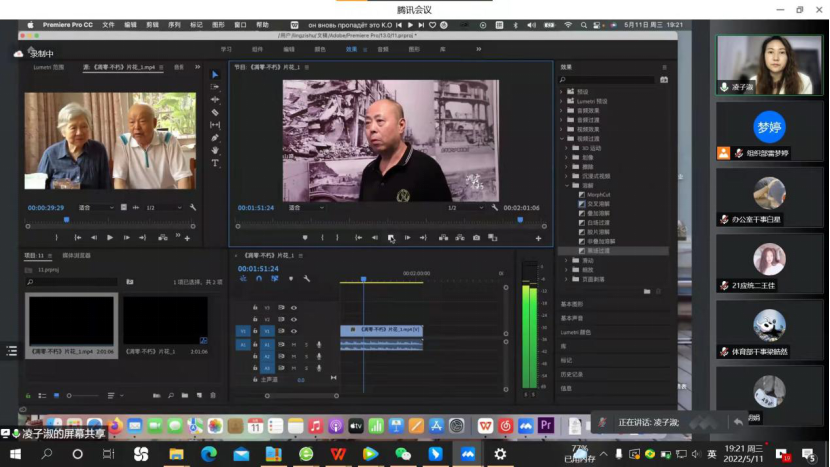830x467 pixels.
Task: Open Source monitor 1/2 resolution dropdown
Action: [x=164, y=208]
